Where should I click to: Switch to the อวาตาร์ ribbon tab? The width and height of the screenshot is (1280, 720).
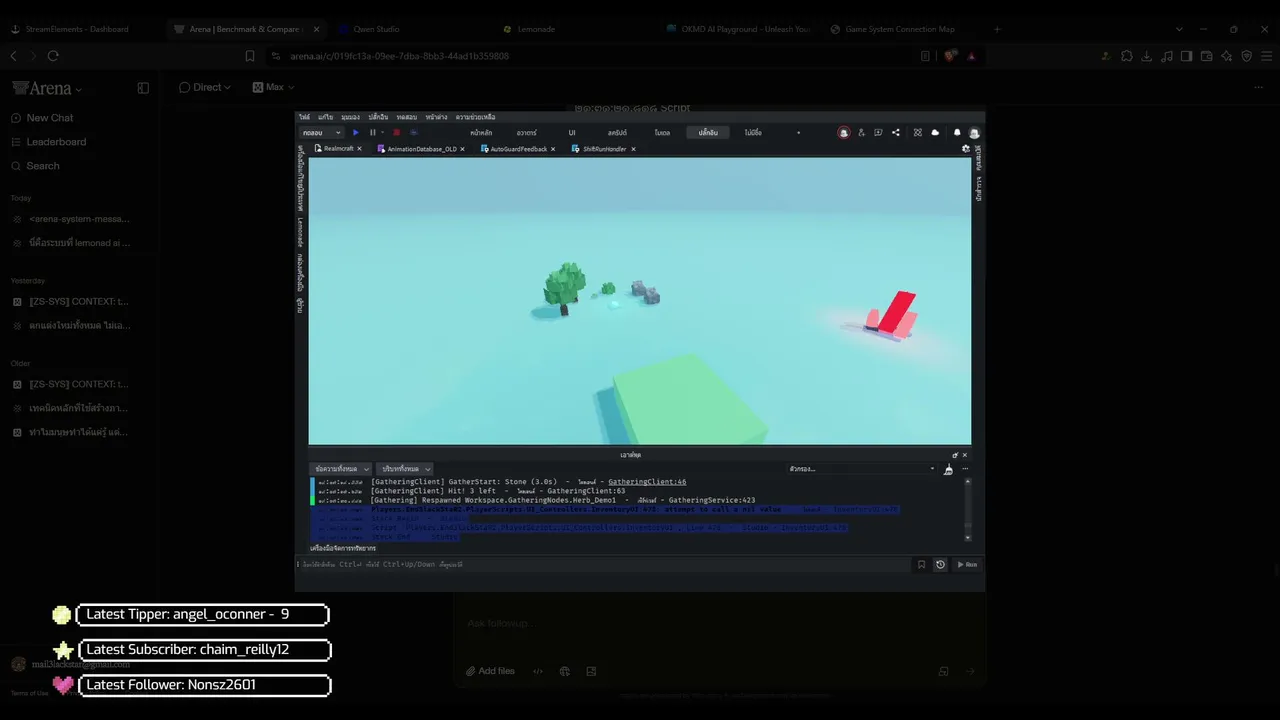[527, 132]
